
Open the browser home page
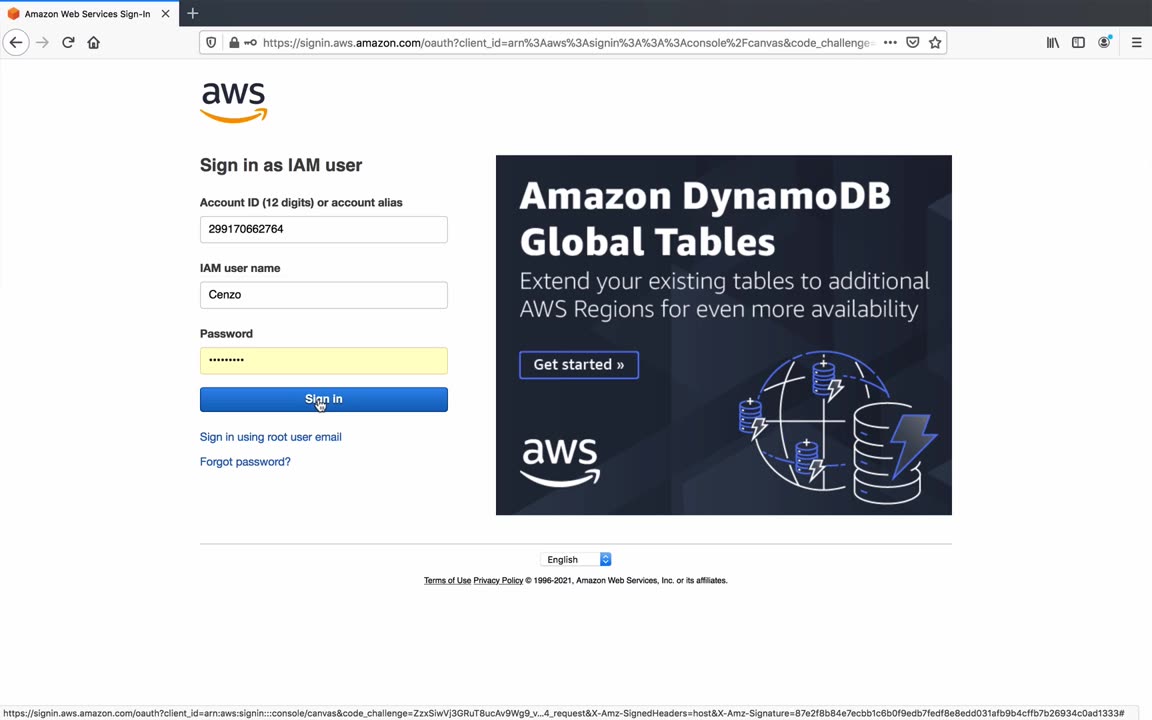click(93, 43)
